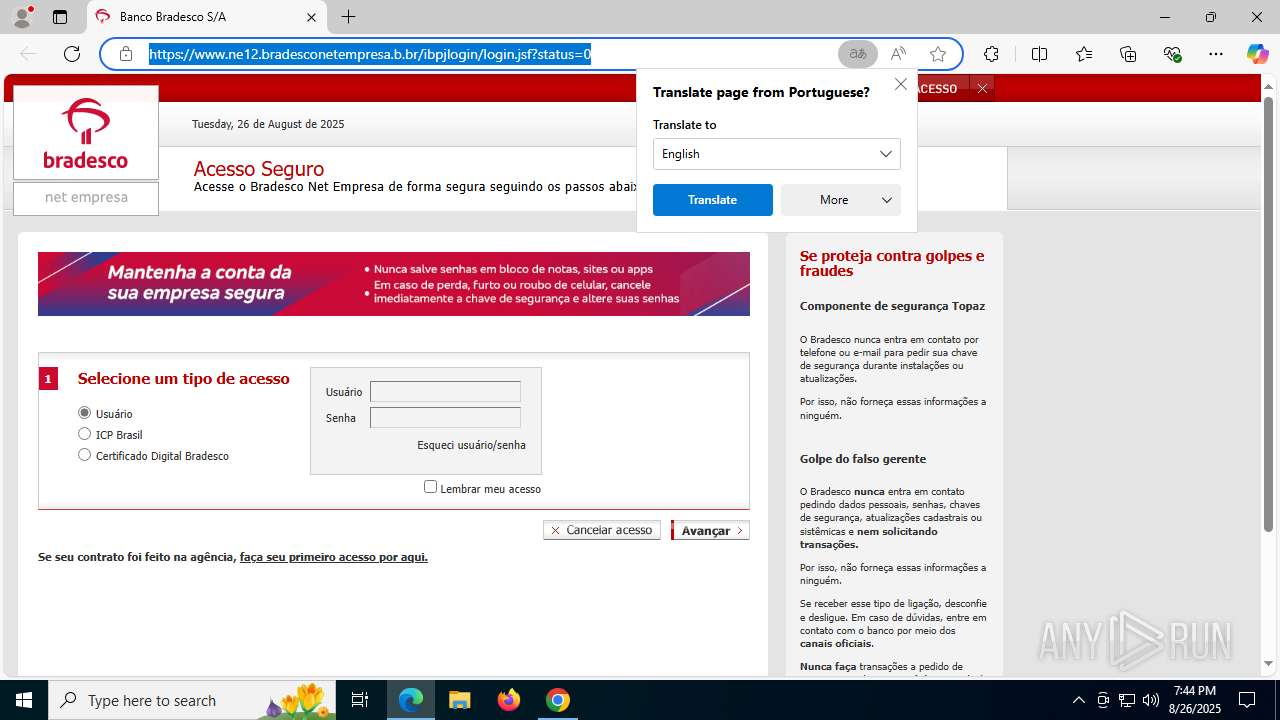The height and width of the screenshot is (720, 1280).
Task: Open Favorites list icon
Action: coord(1084,54)
